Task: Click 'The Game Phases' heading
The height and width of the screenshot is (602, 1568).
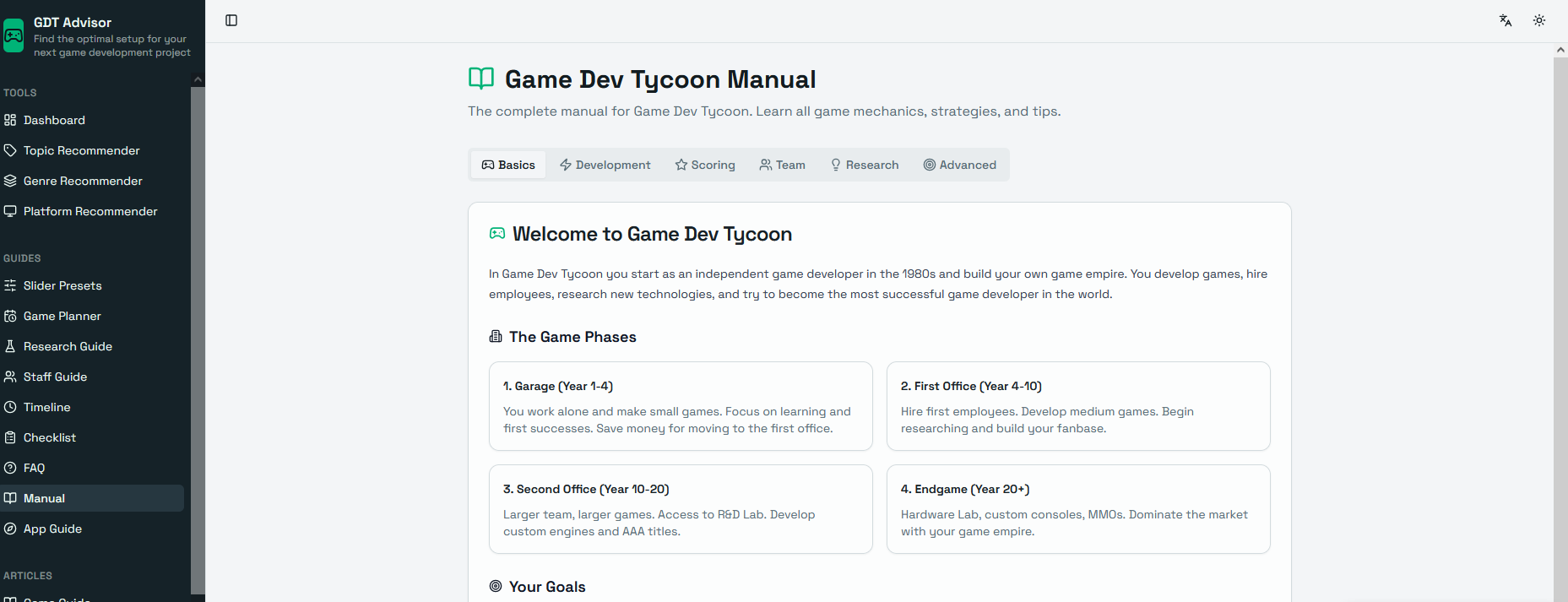Action: click(572, 337)
